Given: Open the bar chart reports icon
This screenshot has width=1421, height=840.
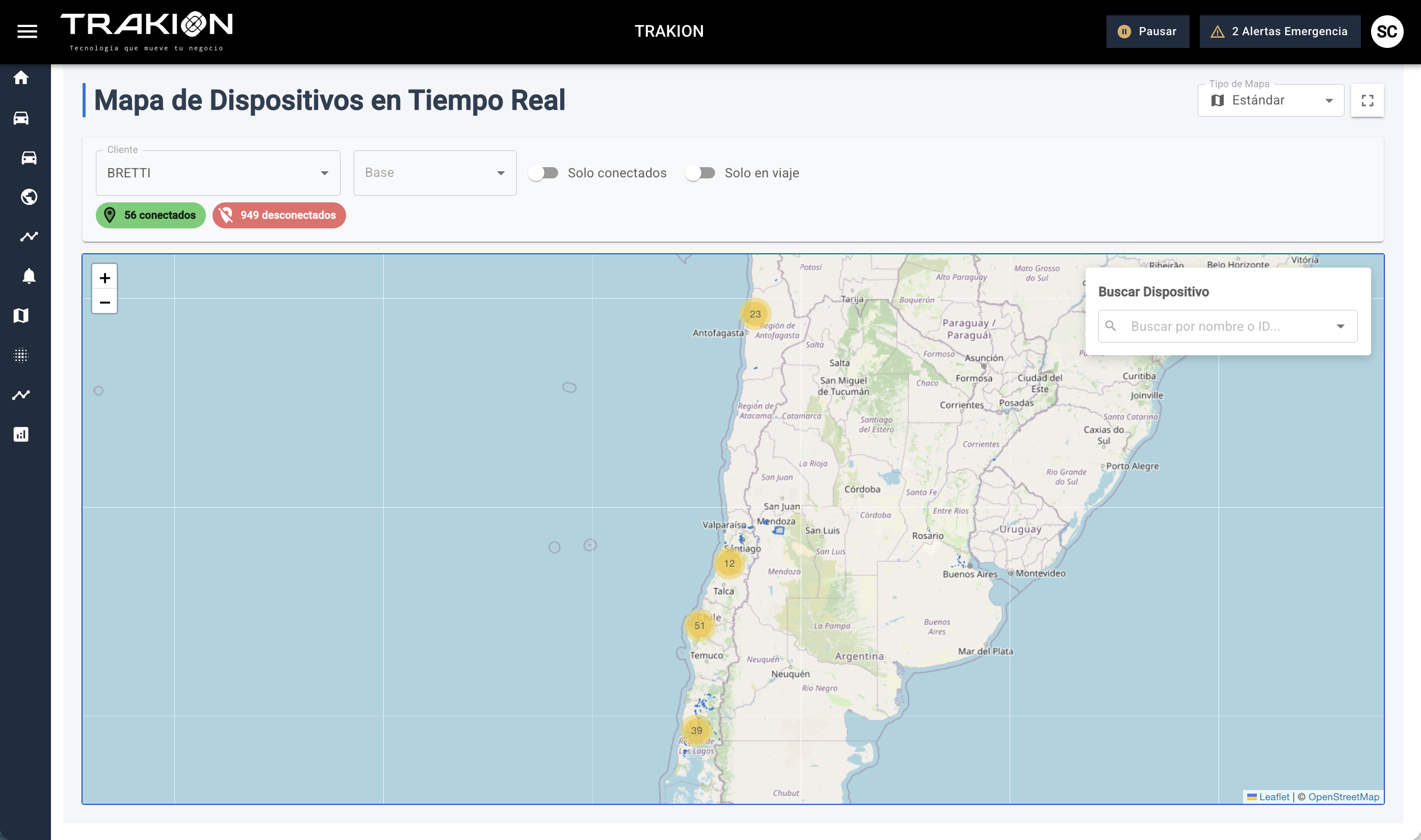Looking at the screenshot, I should (21, 434).
